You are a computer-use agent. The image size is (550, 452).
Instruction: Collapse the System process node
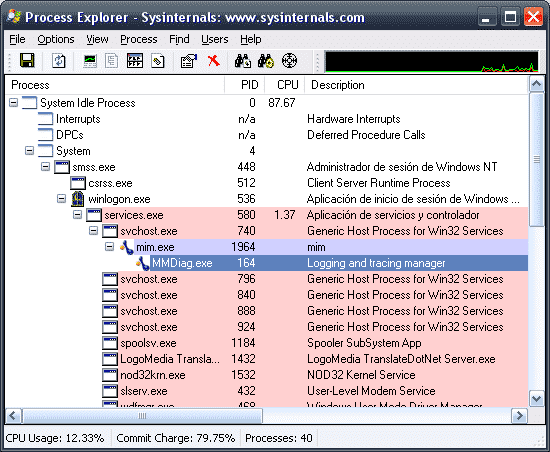pos(29,151)
